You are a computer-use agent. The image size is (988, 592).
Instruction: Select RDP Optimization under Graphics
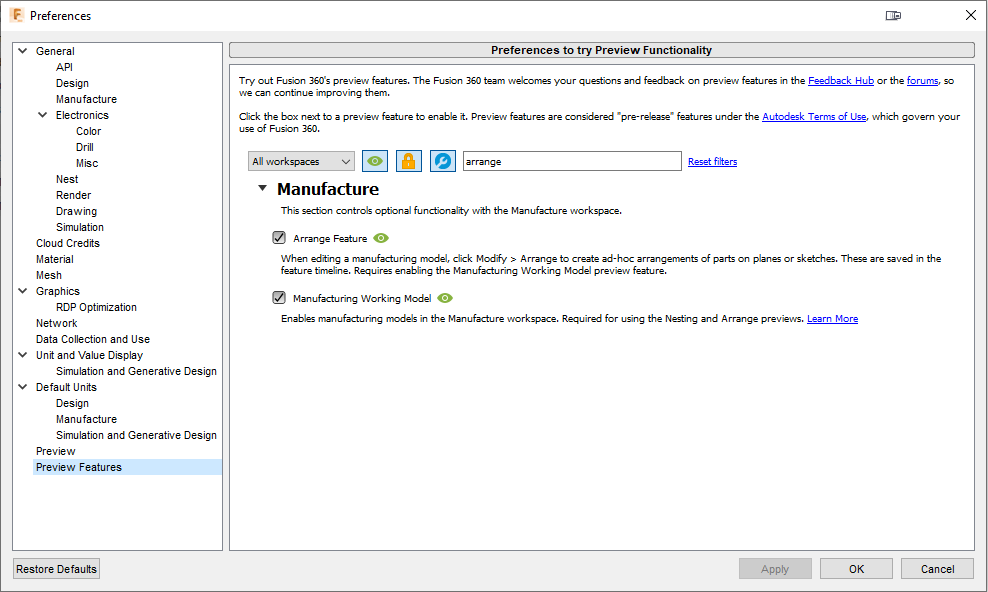pos(96,307)
